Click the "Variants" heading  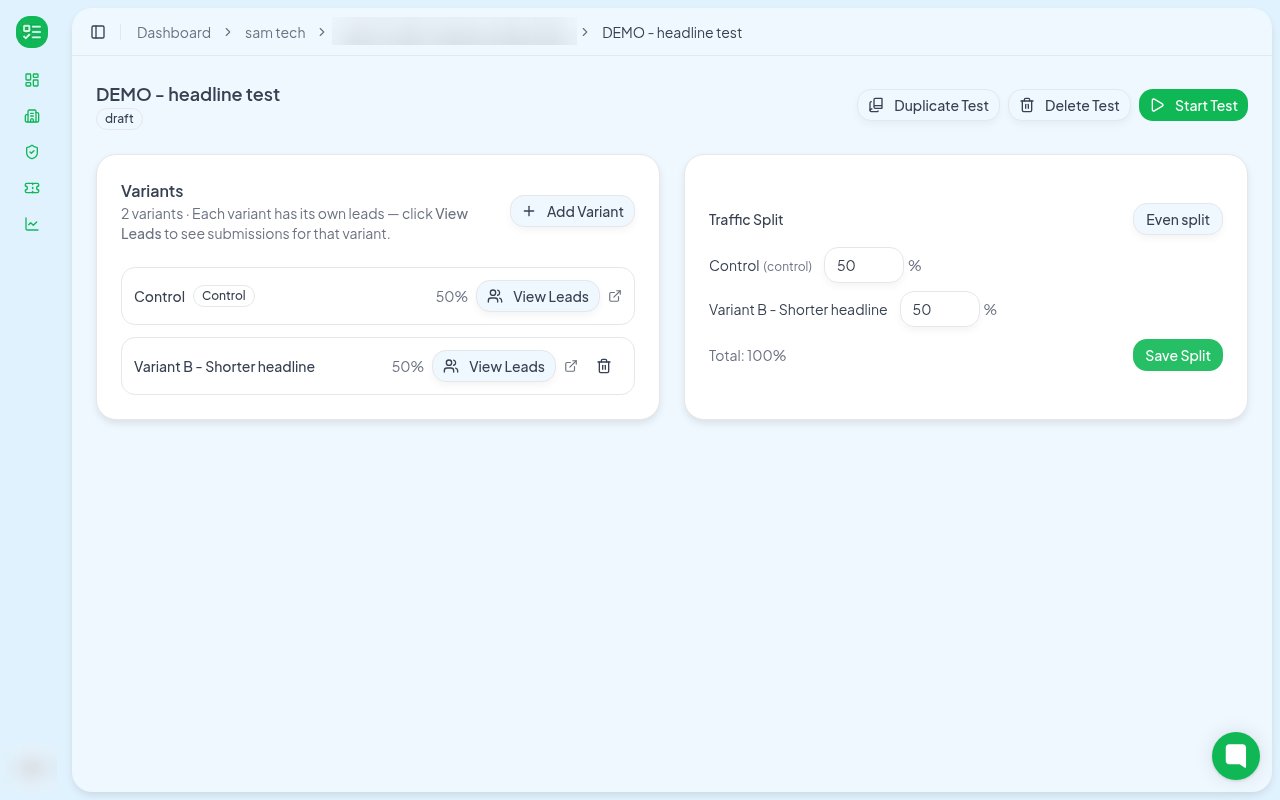152,191
